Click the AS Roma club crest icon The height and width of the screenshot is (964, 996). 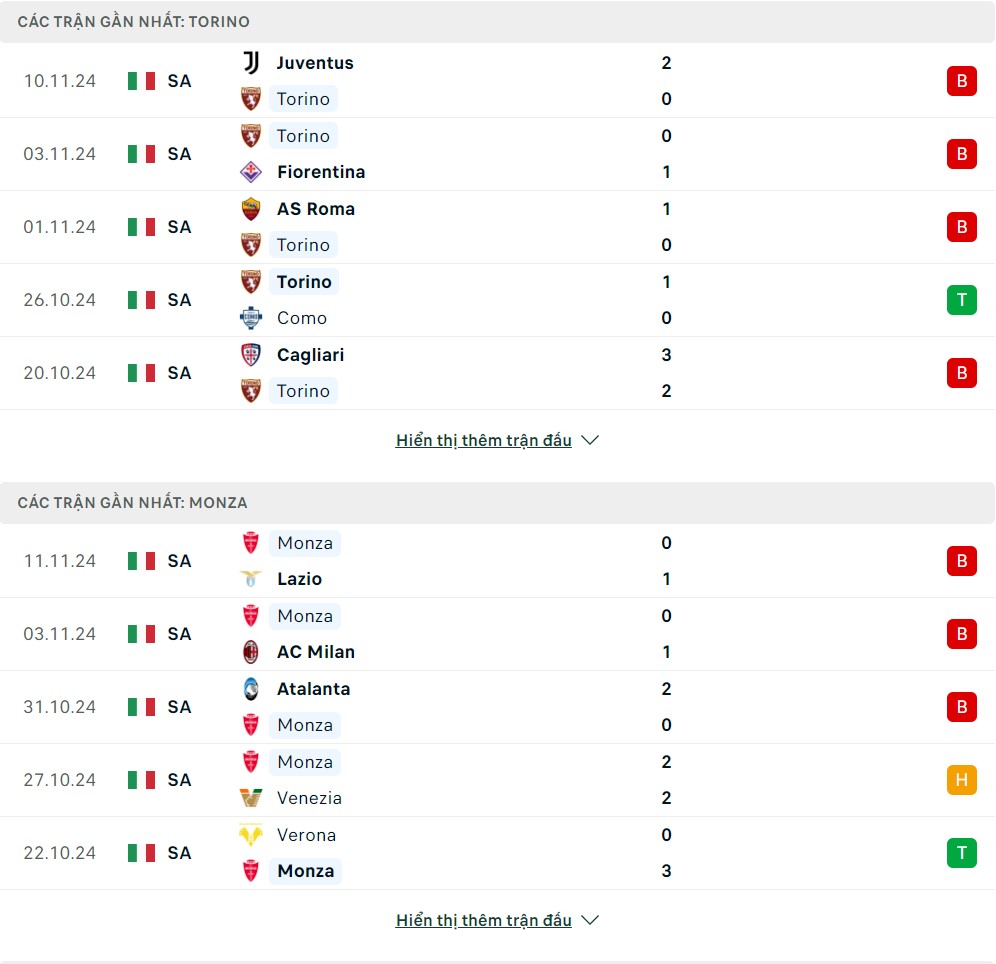251,209
